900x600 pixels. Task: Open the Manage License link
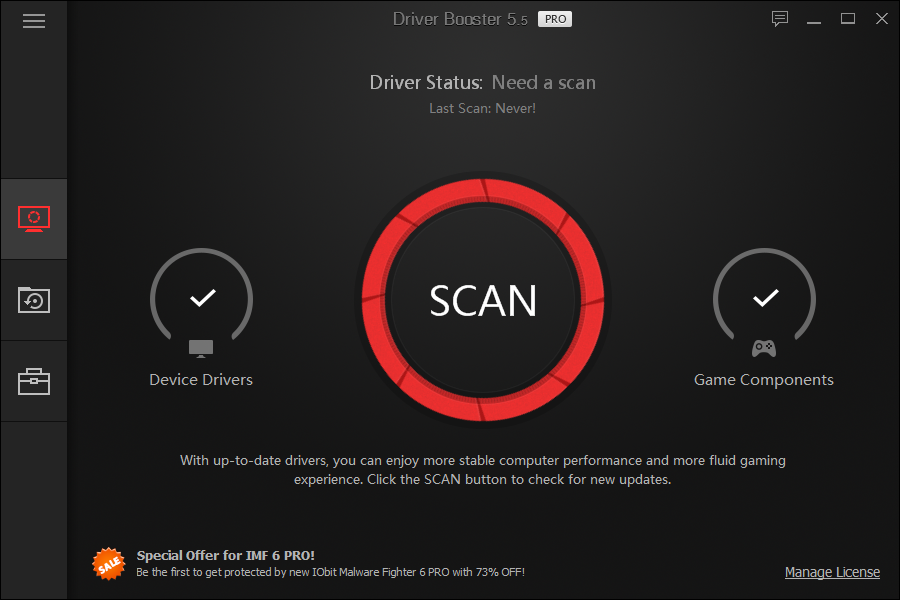pos(832,572)
